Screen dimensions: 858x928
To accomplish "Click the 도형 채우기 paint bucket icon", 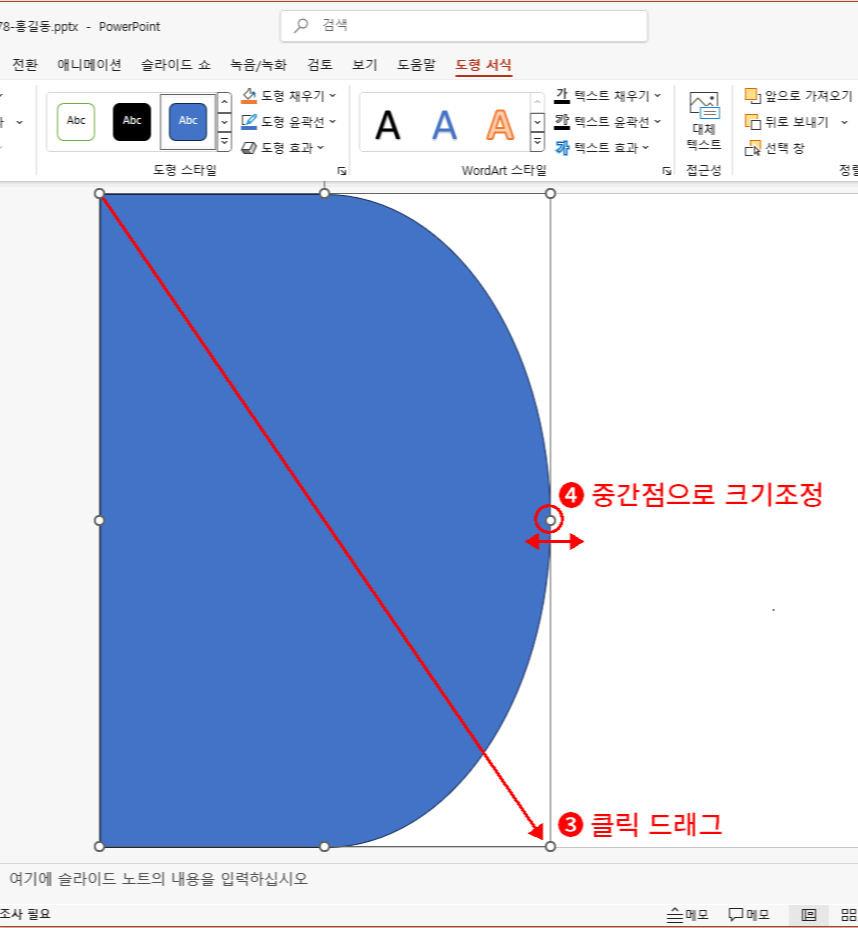I will click(249, 96).
